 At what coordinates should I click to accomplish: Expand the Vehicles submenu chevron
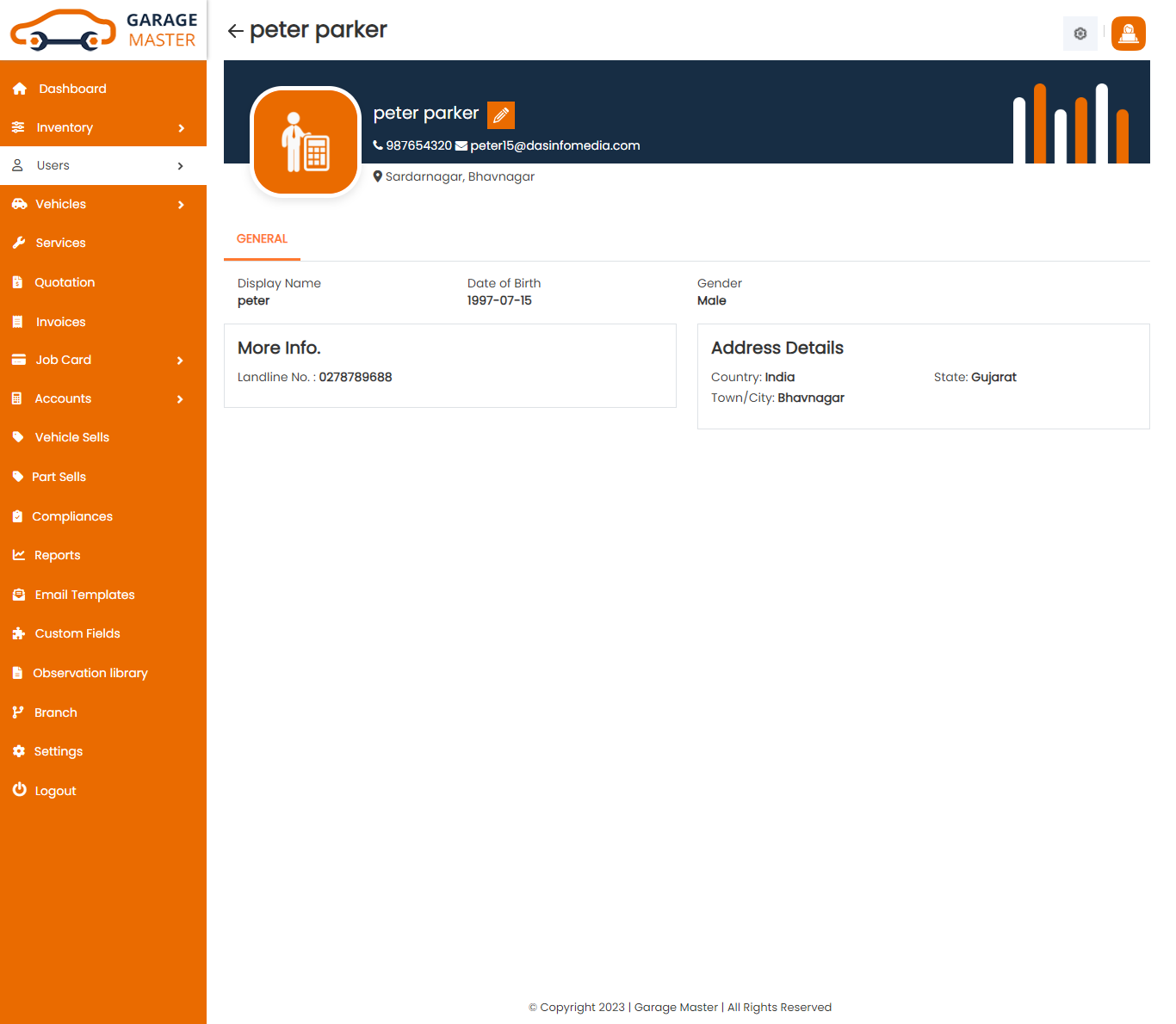pos(181,205)
